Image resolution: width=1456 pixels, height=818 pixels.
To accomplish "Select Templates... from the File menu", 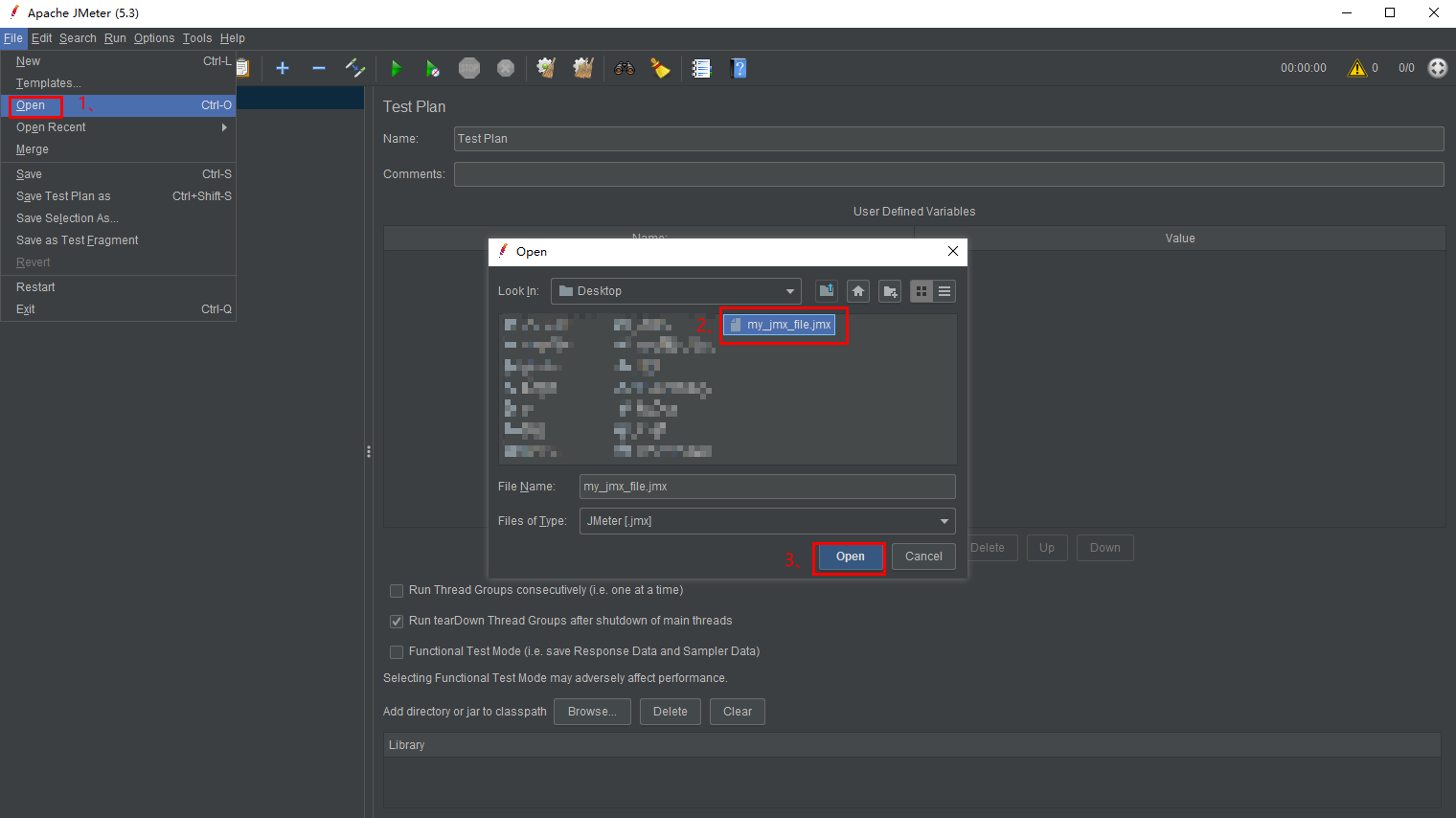I will coord(119,83).
